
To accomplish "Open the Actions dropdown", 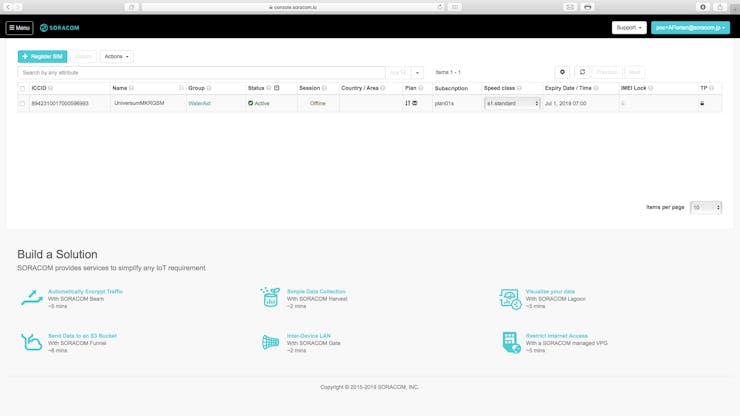I will pos(117,57).
